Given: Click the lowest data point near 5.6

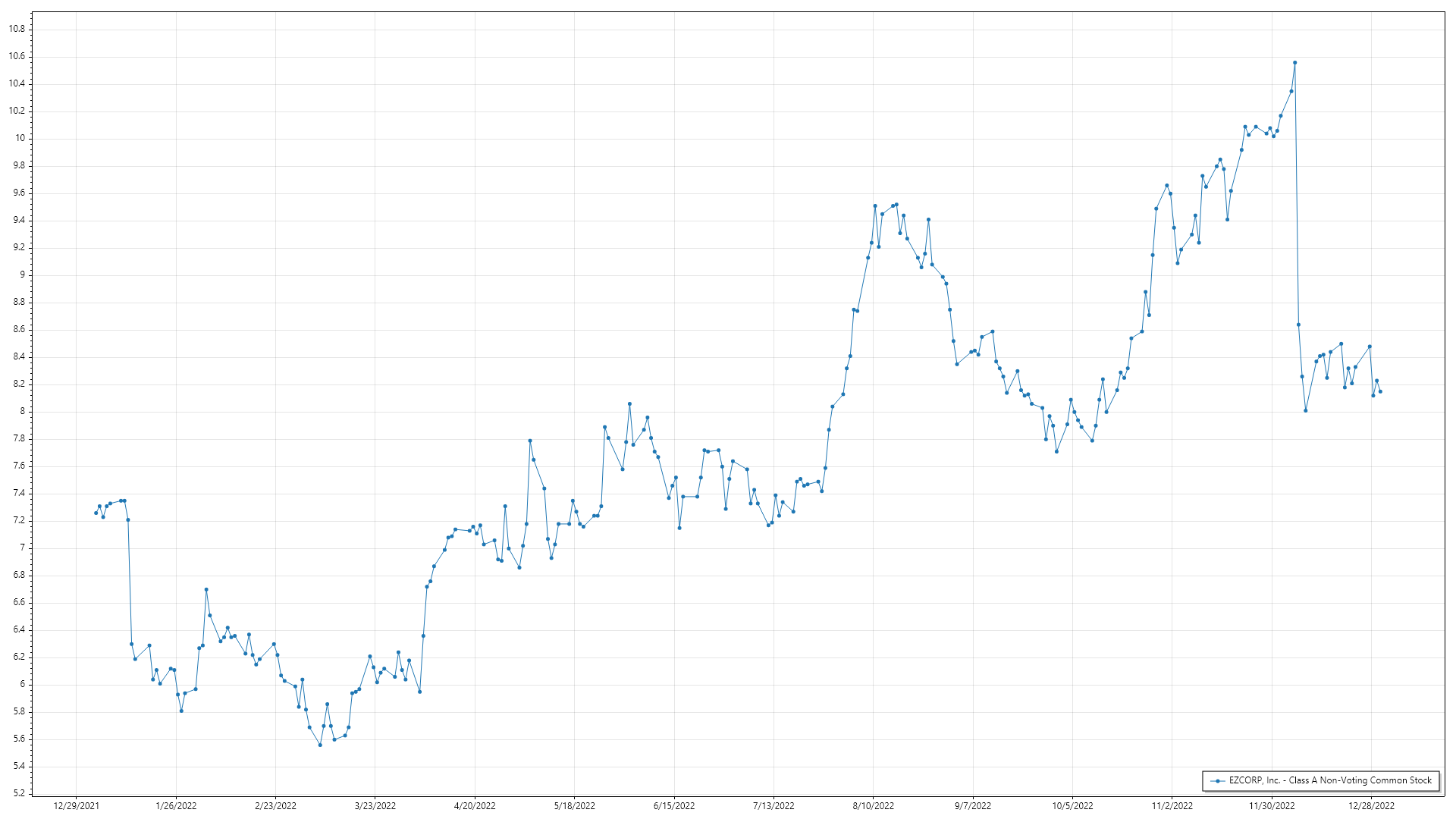Looking at the screenshot, I should 320,745.
